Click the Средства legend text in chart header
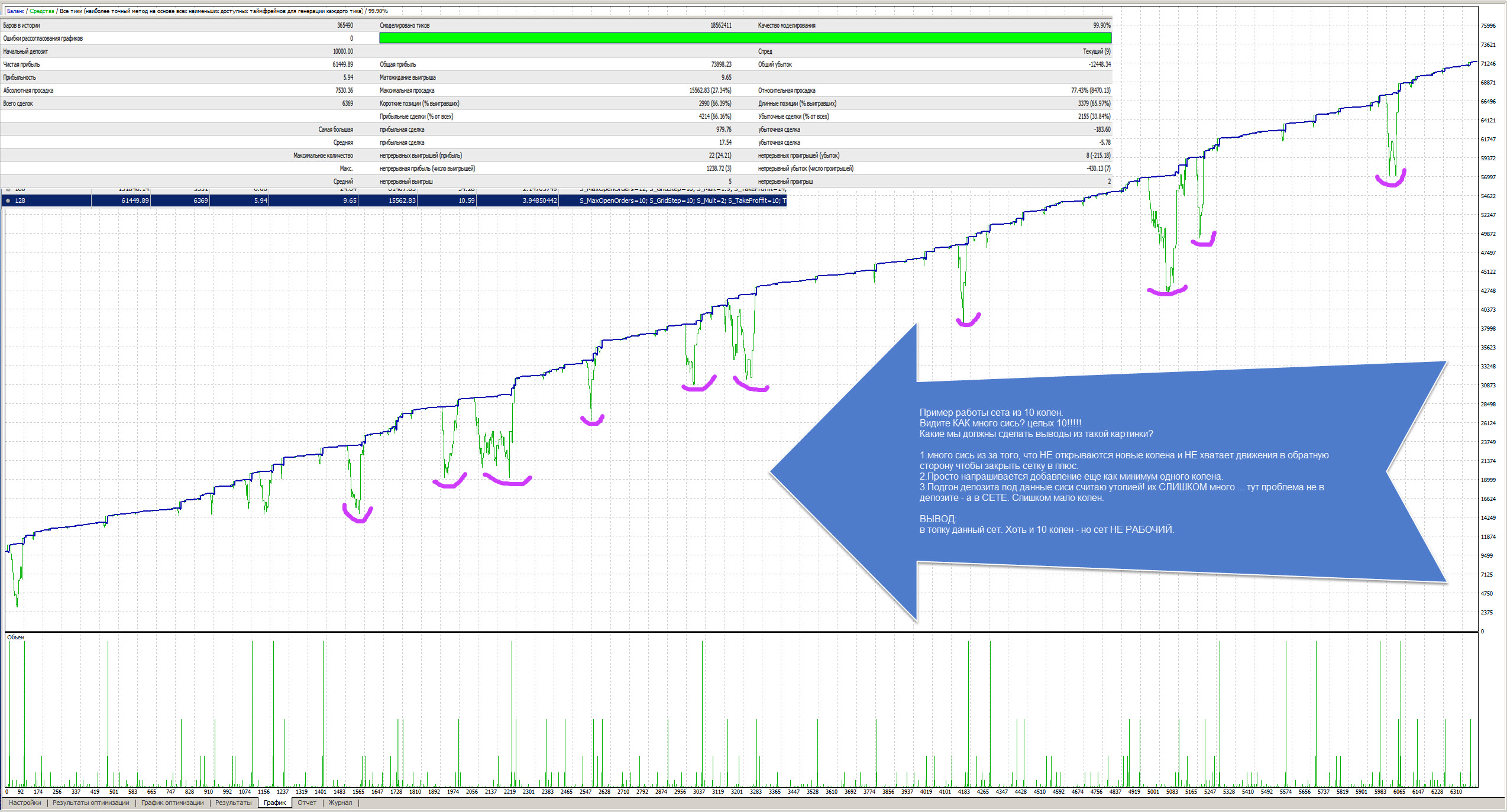 point(41,11)
